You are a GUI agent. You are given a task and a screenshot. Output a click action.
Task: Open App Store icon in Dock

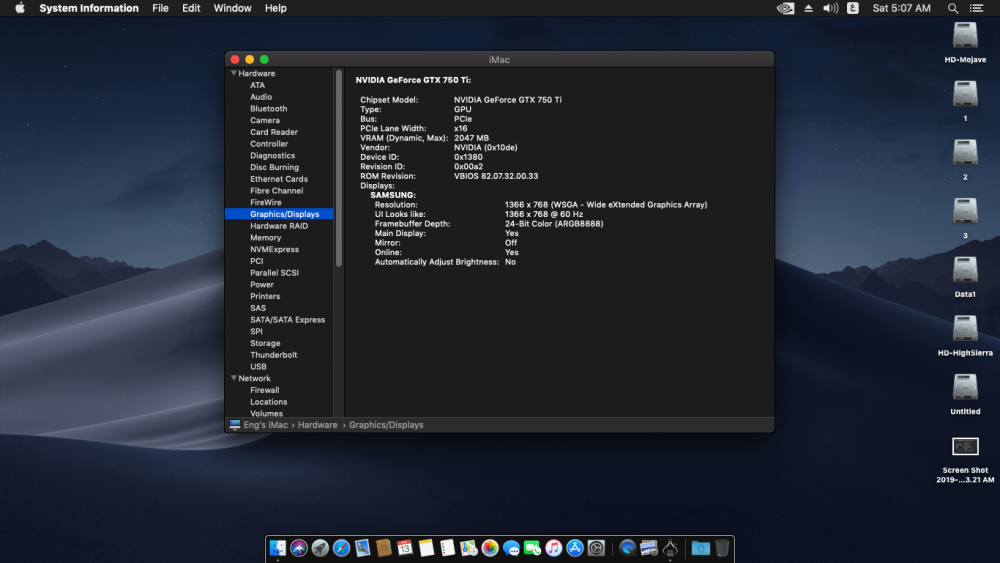click(x=575, y=548)
